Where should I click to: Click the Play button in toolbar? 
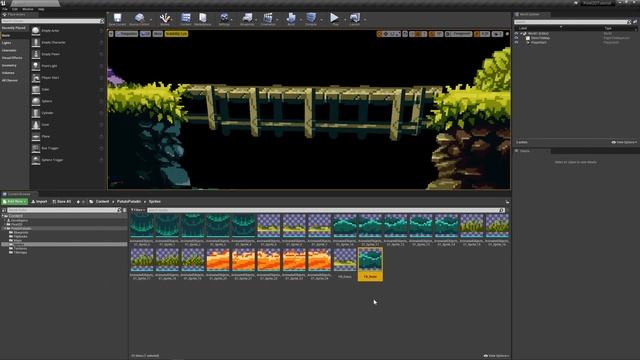coord(334,19)
